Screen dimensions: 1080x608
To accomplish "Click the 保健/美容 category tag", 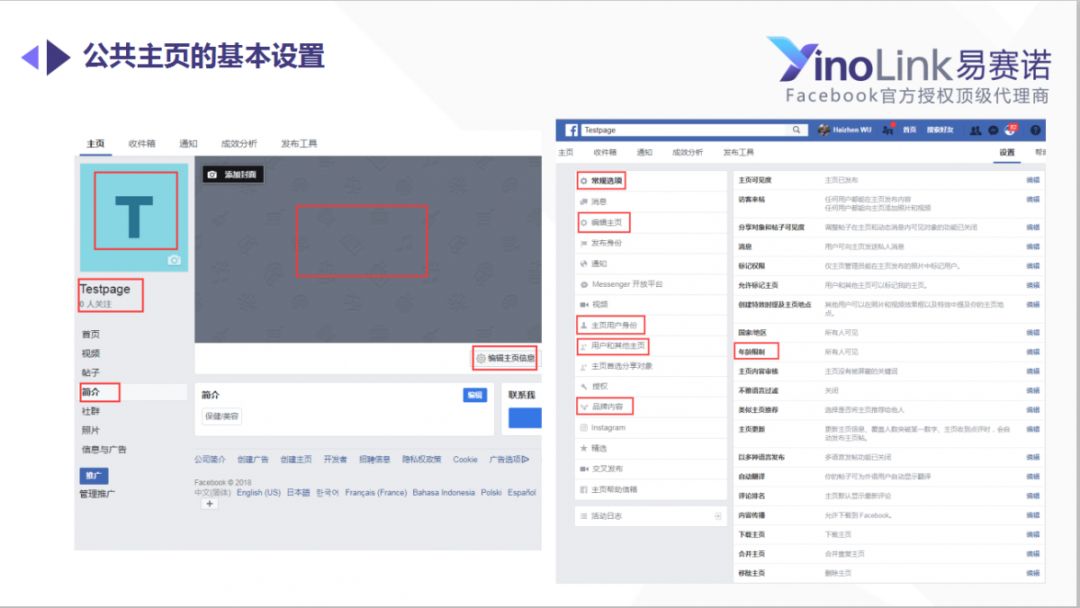I will (222, 416).
